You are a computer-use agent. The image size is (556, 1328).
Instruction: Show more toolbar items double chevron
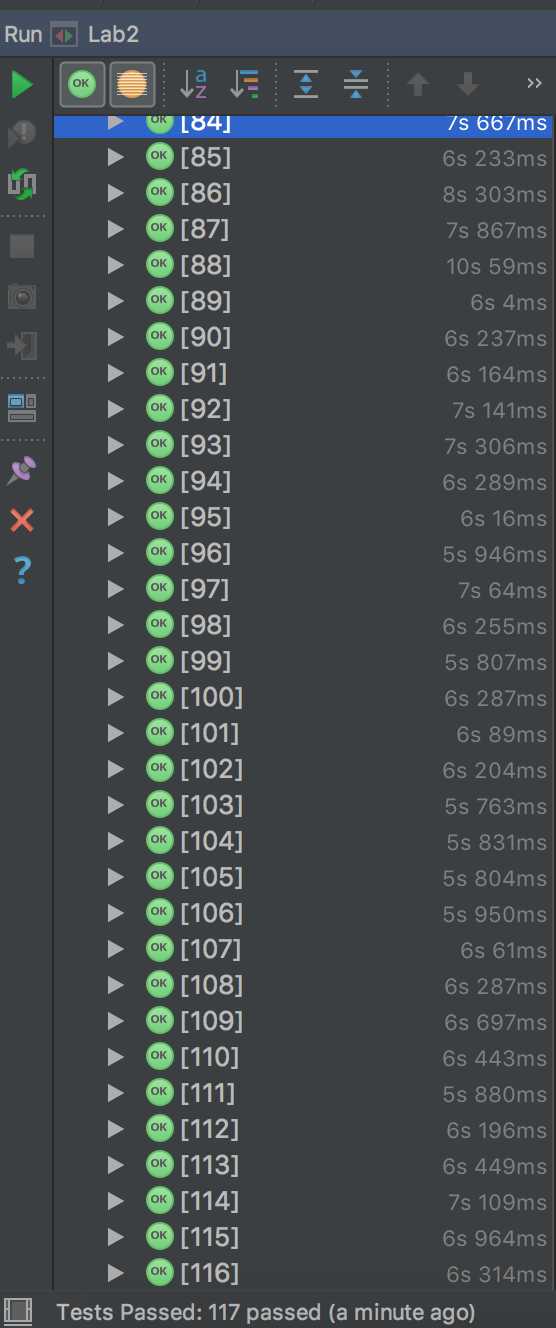point(534,85)
